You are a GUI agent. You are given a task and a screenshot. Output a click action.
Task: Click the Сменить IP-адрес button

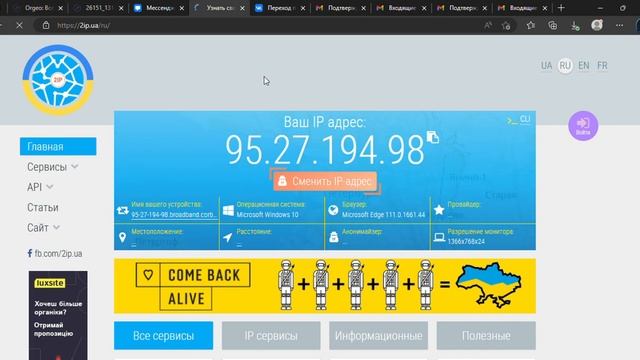pos(325,181)
